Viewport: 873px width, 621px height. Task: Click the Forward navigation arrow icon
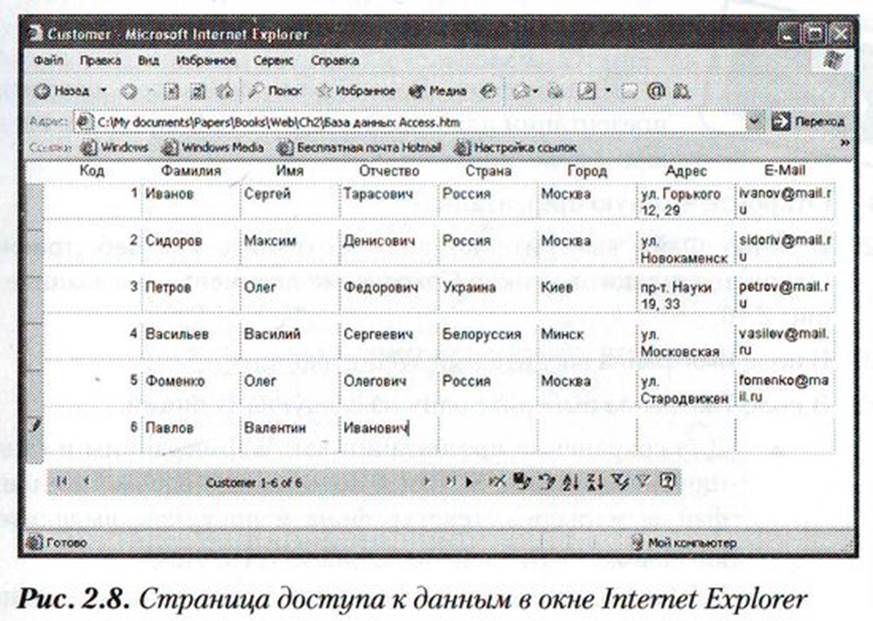pos(129,91)
